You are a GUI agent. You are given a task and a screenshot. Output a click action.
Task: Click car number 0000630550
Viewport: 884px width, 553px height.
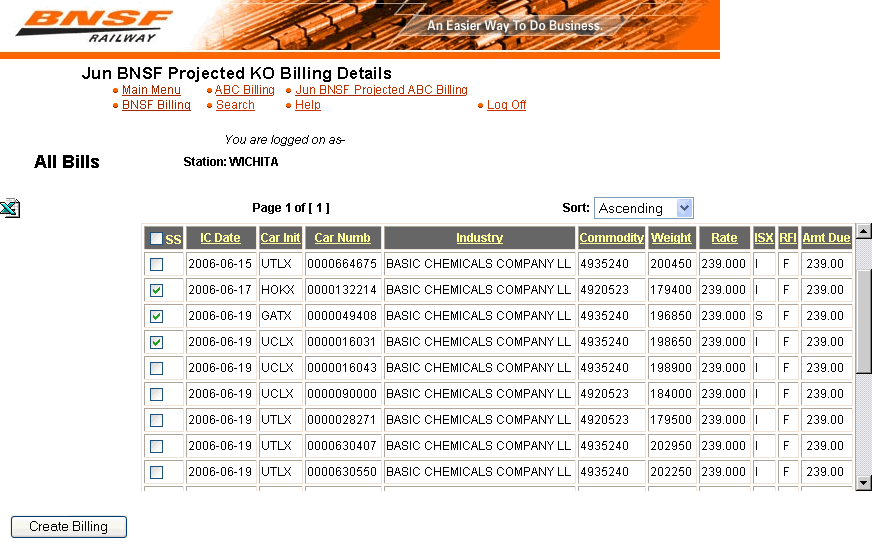(342, 472)
